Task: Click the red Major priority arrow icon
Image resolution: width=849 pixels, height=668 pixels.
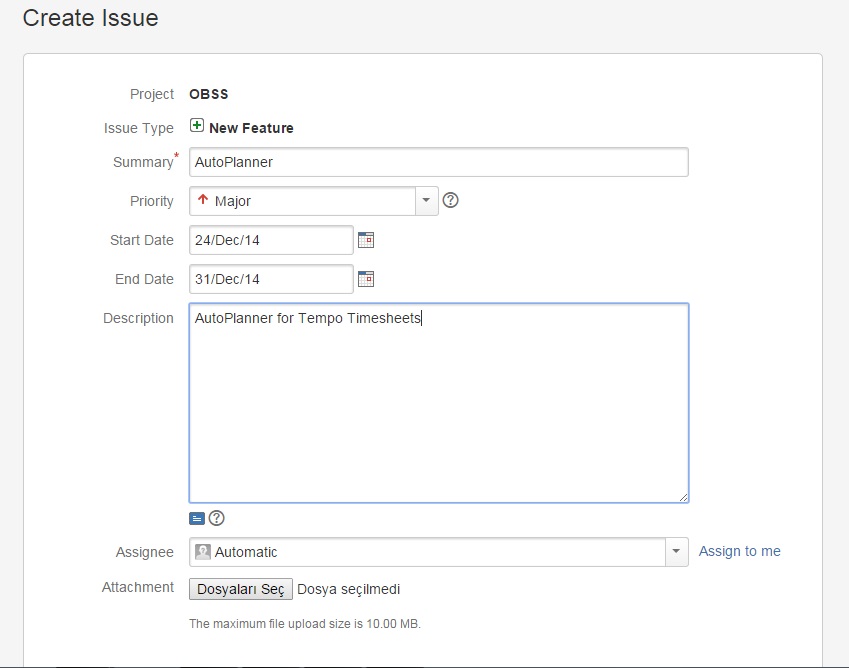Action: [x=203, y=200]
